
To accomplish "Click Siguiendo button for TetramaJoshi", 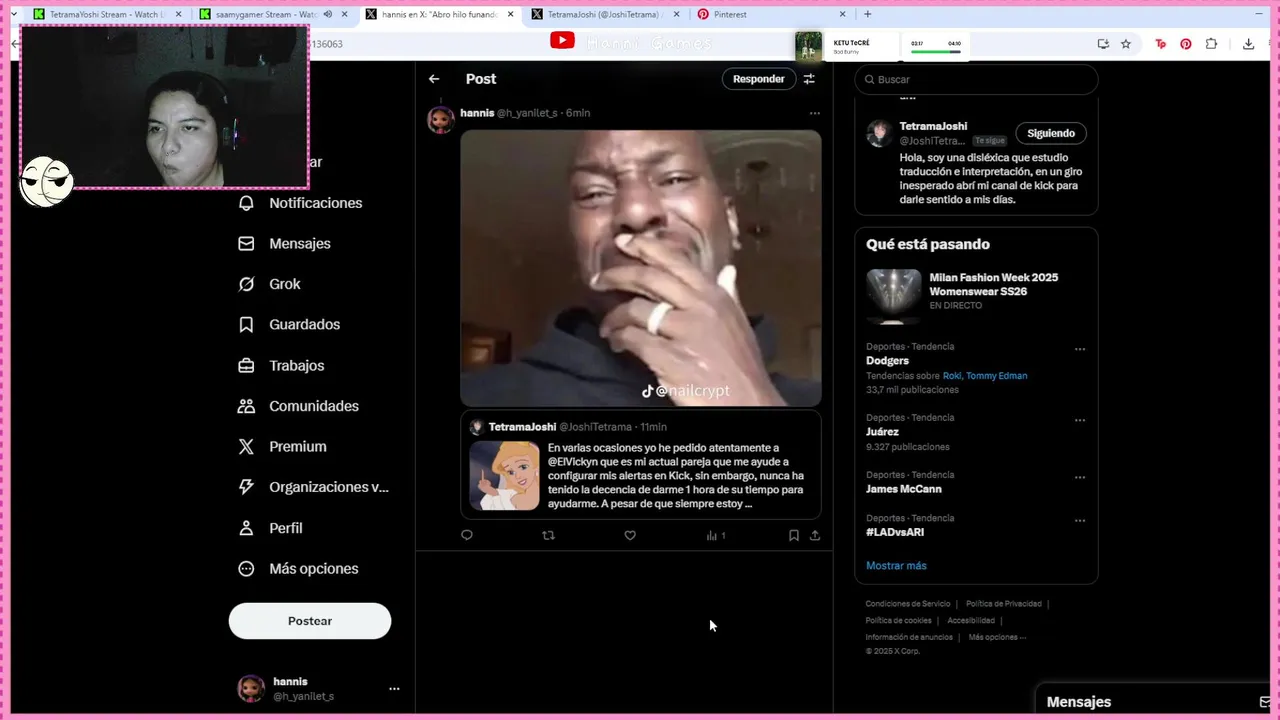I will 1051,133.
